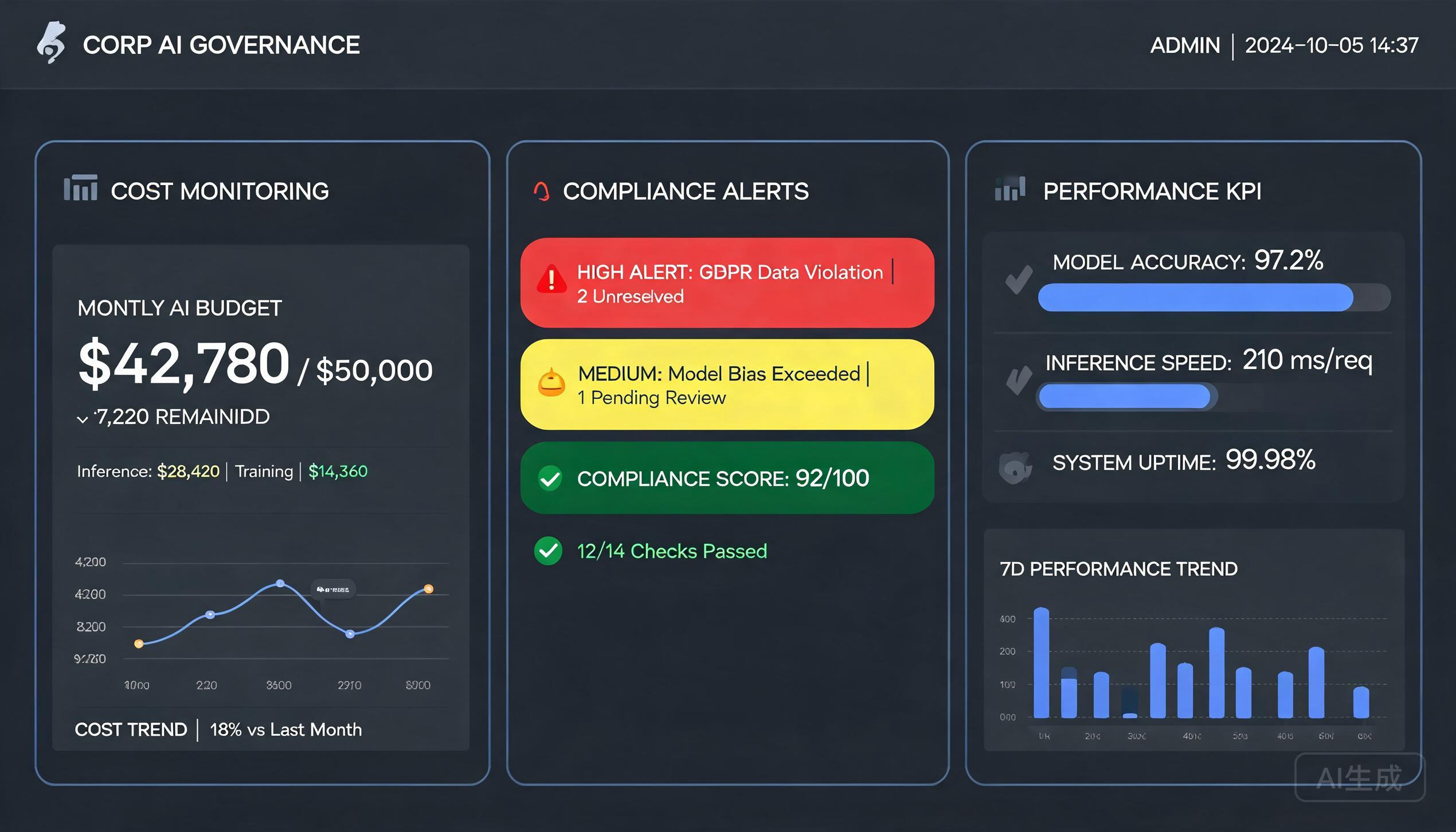The height and width of the screenshot is (832, 1456).
Task: Click the checkmark icon beside Model Accuracy
Action: 1019,280
